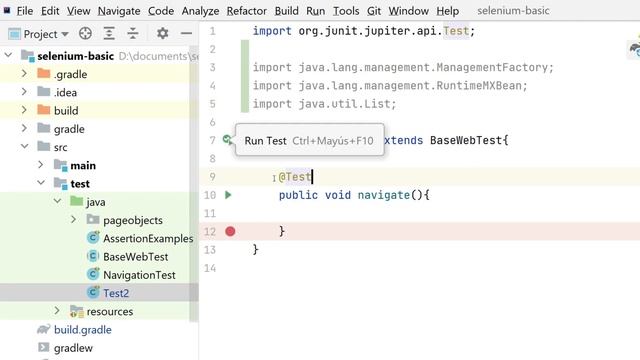
Task: Expand the main folder
Action: coord(40,165)
